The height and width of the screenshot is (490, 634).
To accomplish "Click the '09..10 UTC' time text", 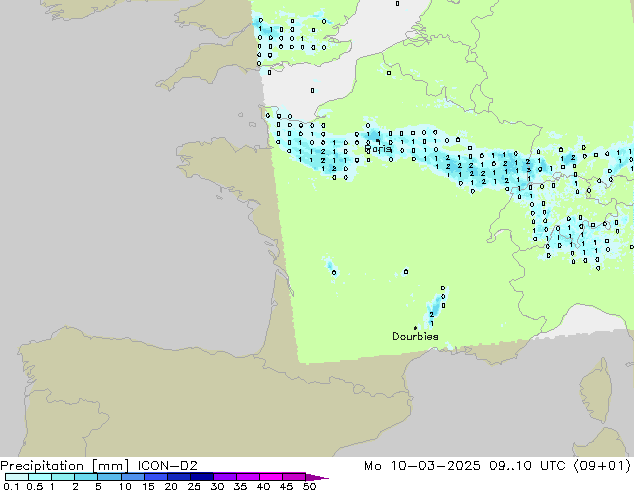I will (527, 466).
